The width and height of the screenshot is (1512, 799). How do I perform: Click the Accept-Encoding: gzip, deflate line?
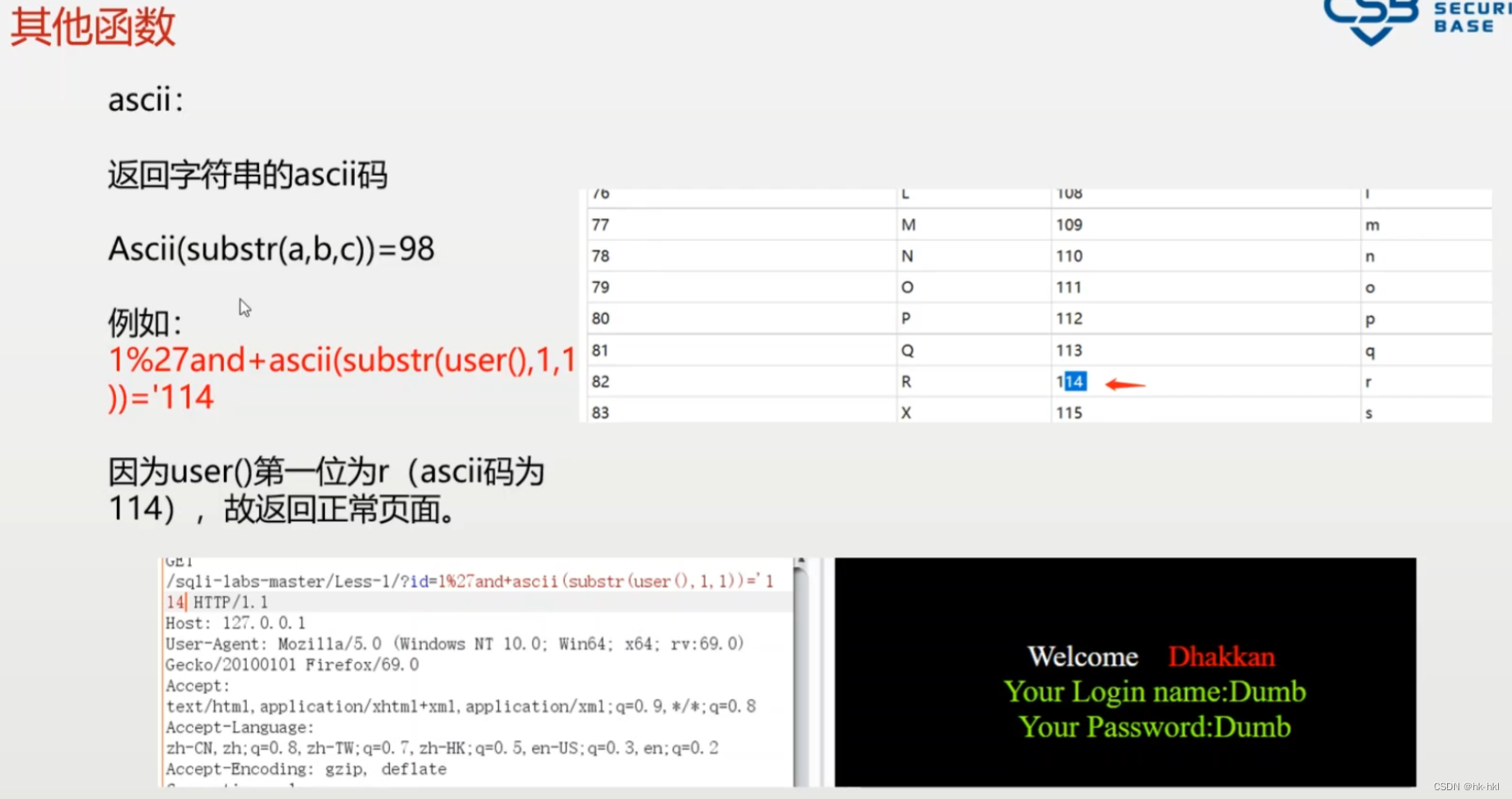click(x=306, y=769)
